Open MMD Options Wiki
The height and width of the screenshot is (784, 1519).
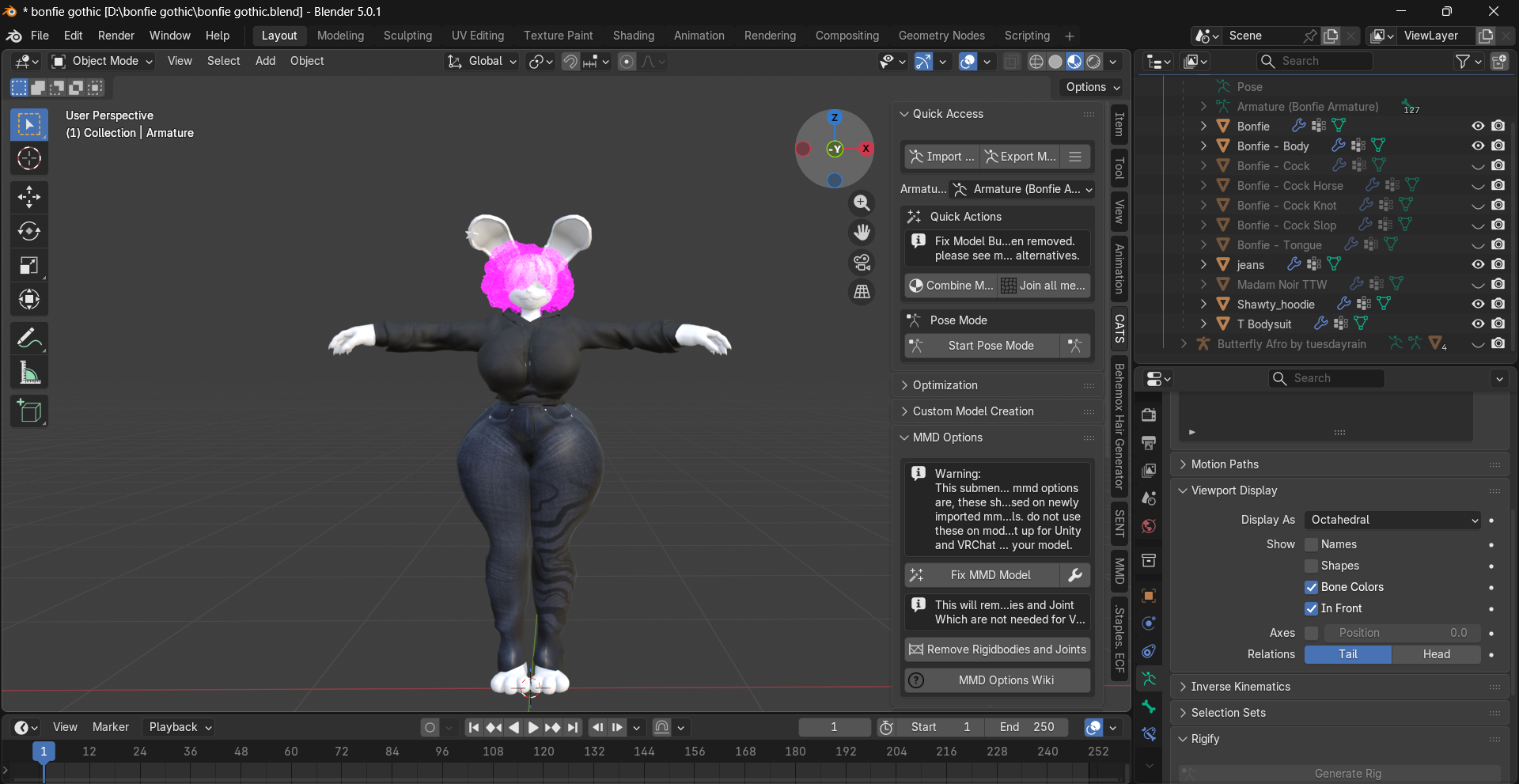pos(997,680)
